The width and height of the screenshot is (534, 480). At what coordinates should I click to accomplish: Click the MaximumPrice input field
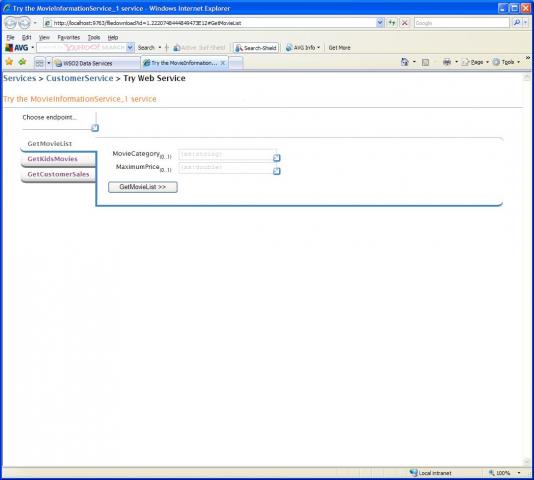tap(226, 168)
